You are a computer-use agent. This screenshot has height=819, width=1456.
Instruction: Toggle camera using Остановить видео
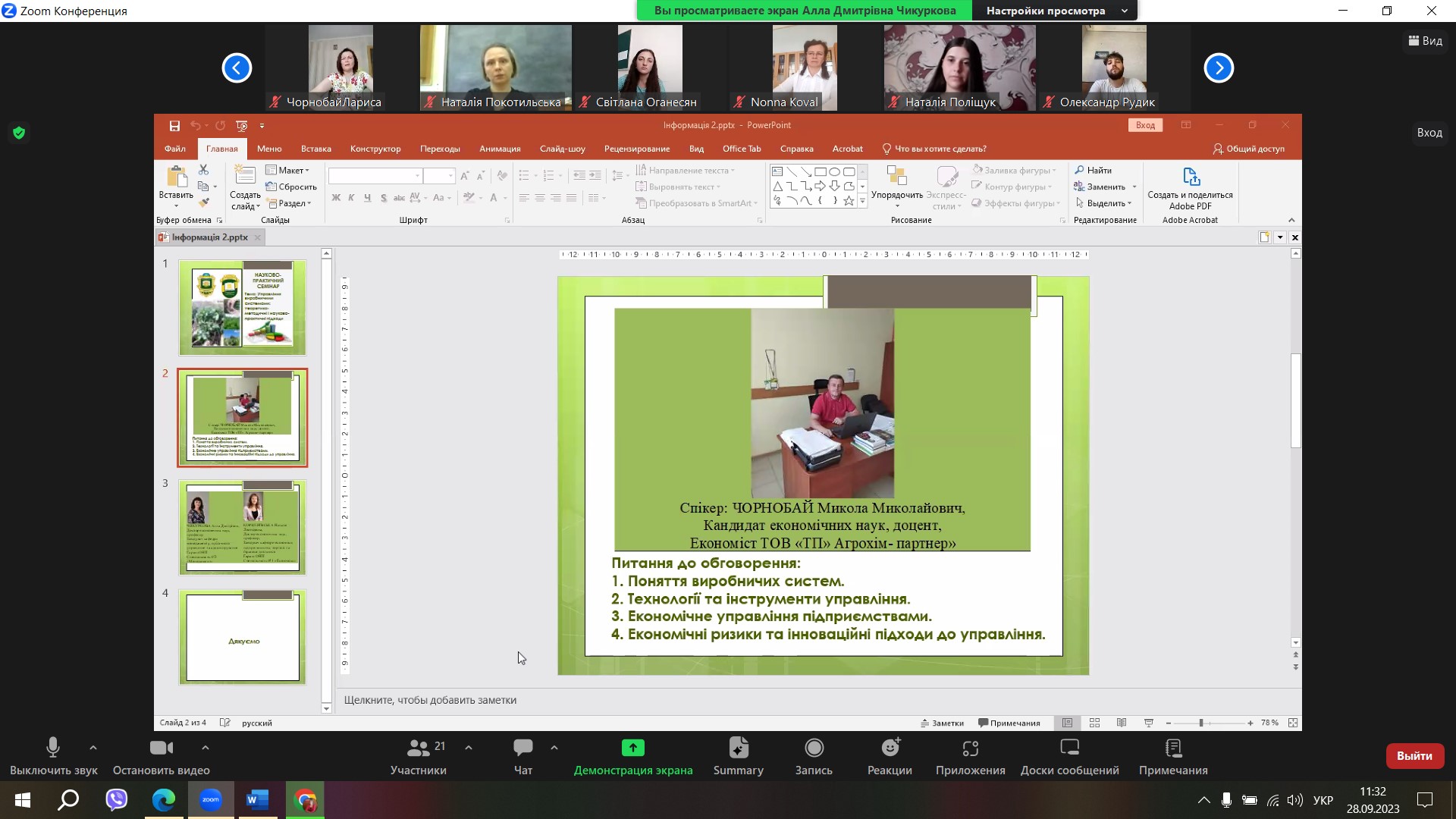point(161,748)
